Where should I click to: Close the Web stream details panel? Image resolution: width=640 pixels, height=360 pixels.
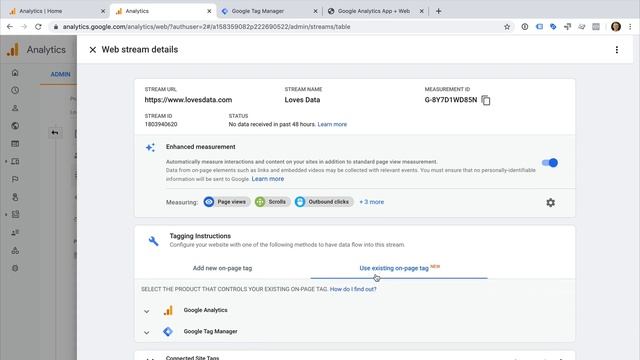(93, 50)
